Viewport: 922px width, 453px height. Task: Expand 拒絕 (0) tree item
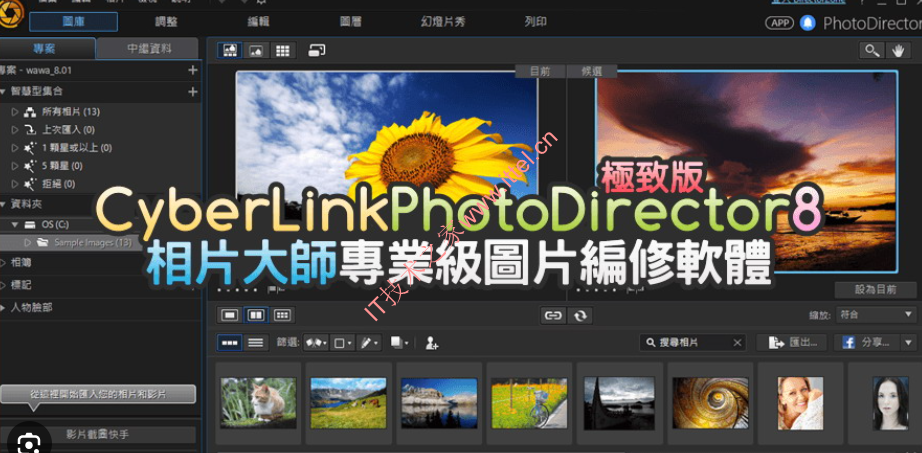point(15,184)
